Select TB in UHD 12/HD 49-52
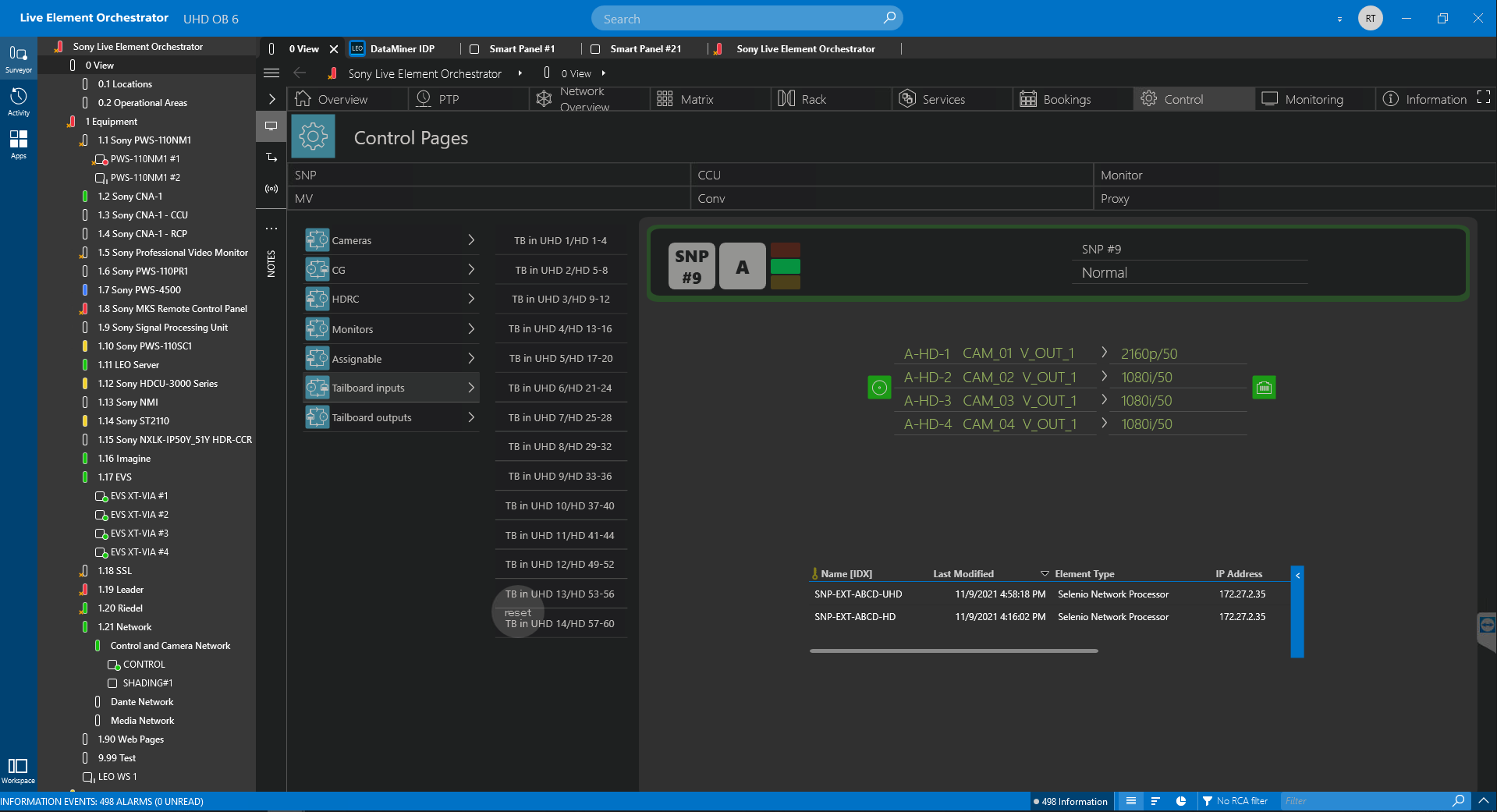 pyautogui.click(x=560, y=564)
